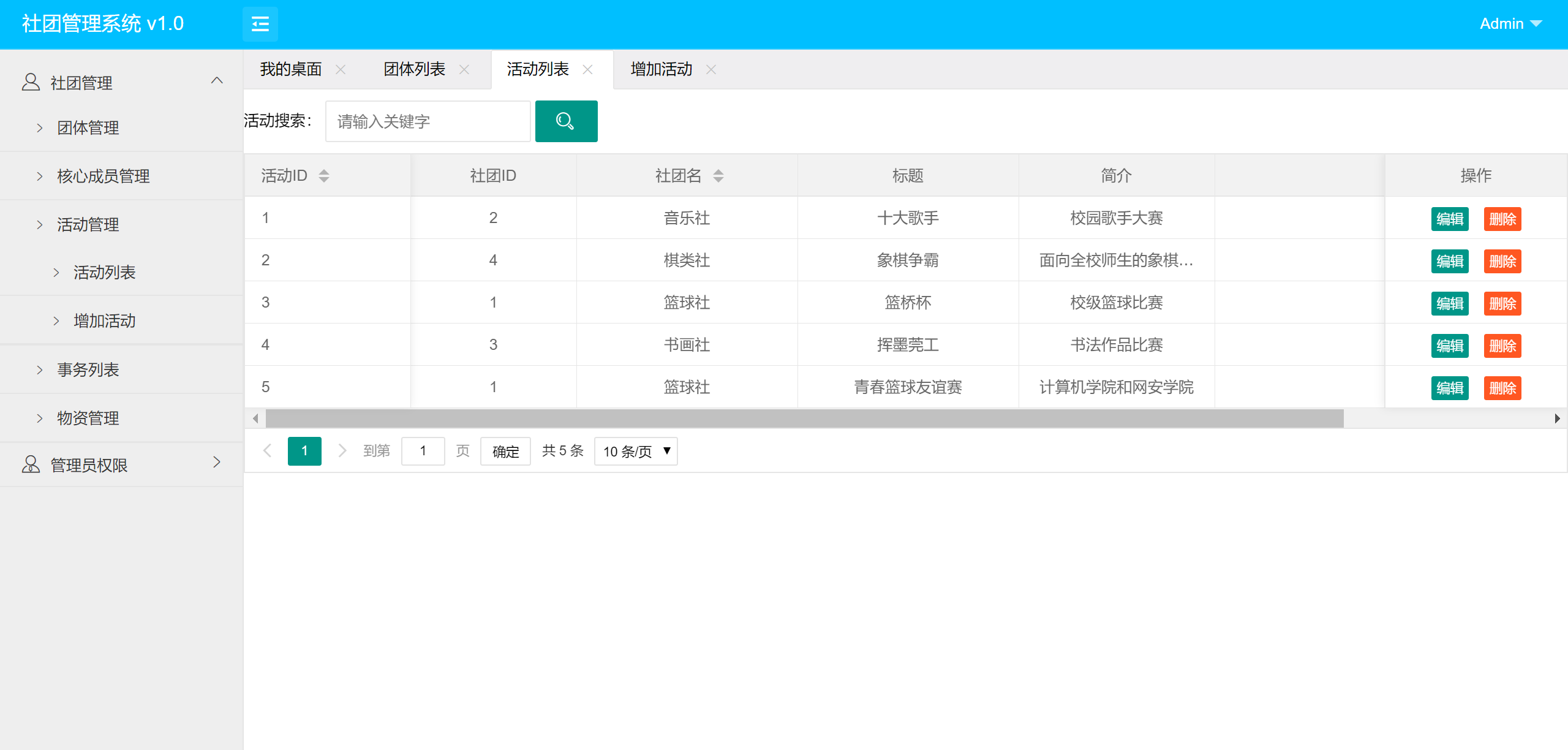This screenshot has height=750, width=1568.
Task: Click the 确定 page jump button
Action: [505, 452]
